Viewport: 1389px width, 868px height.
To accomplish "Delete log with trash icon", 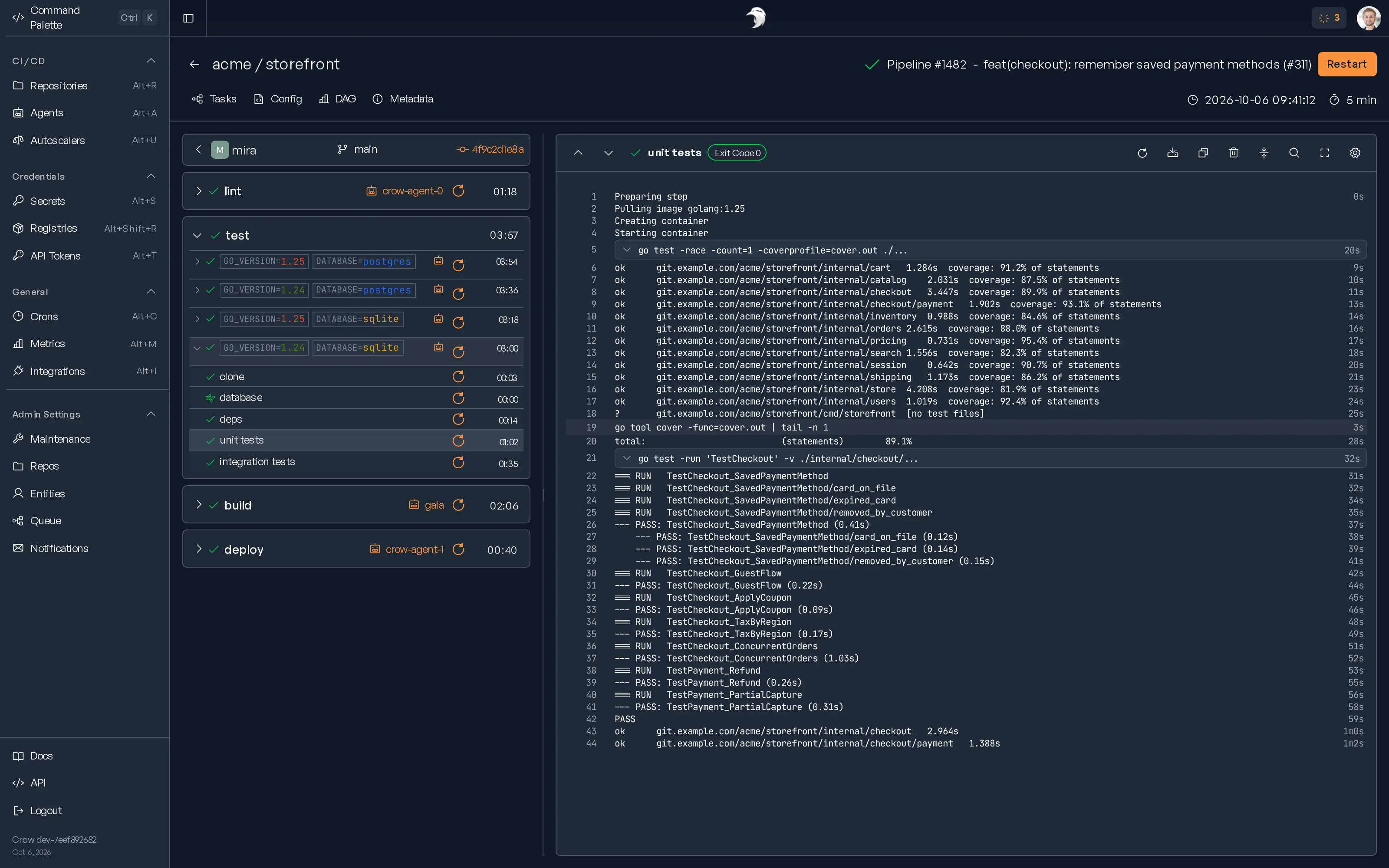I will 1234,153.
